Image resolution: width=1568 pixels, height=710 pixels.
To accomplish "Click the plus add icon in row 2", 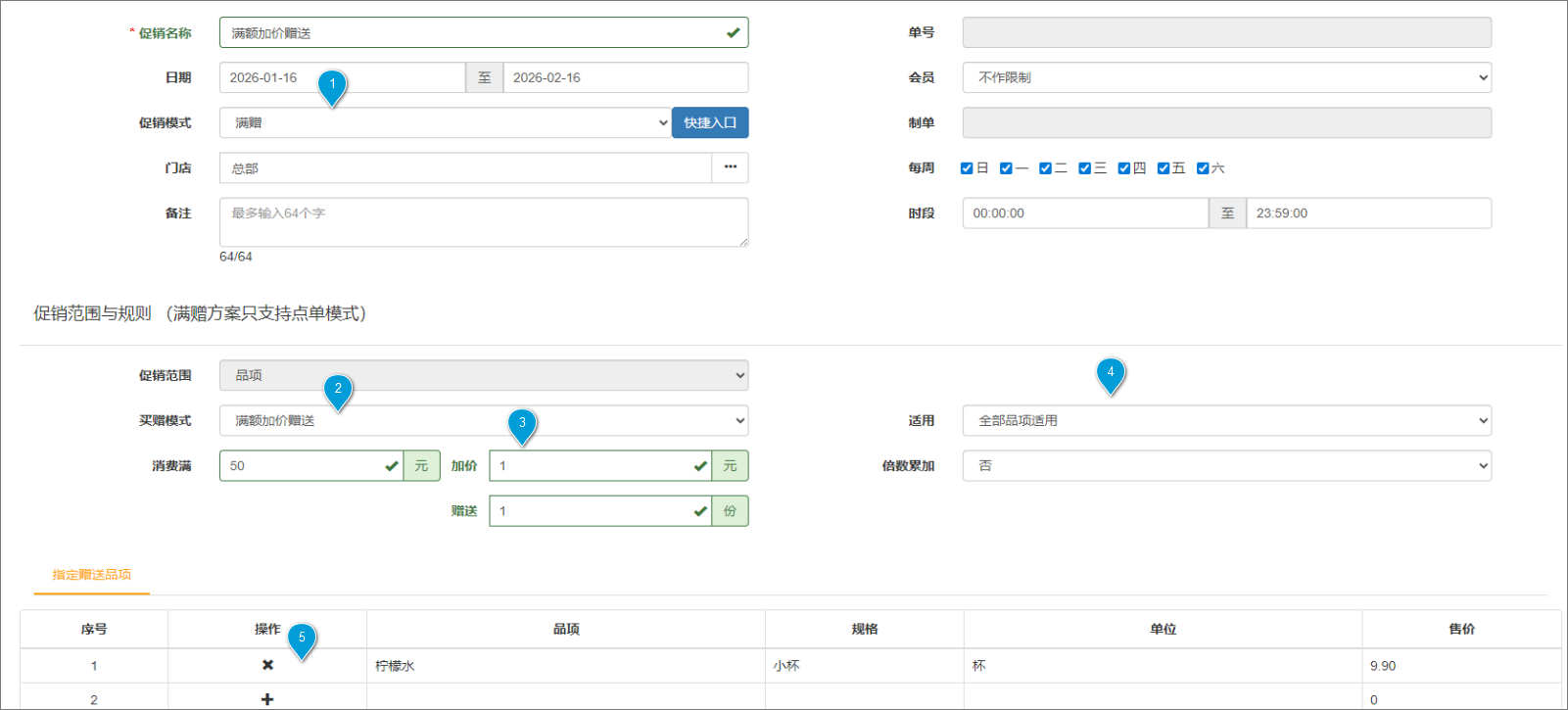I will (x=267, y=699).
